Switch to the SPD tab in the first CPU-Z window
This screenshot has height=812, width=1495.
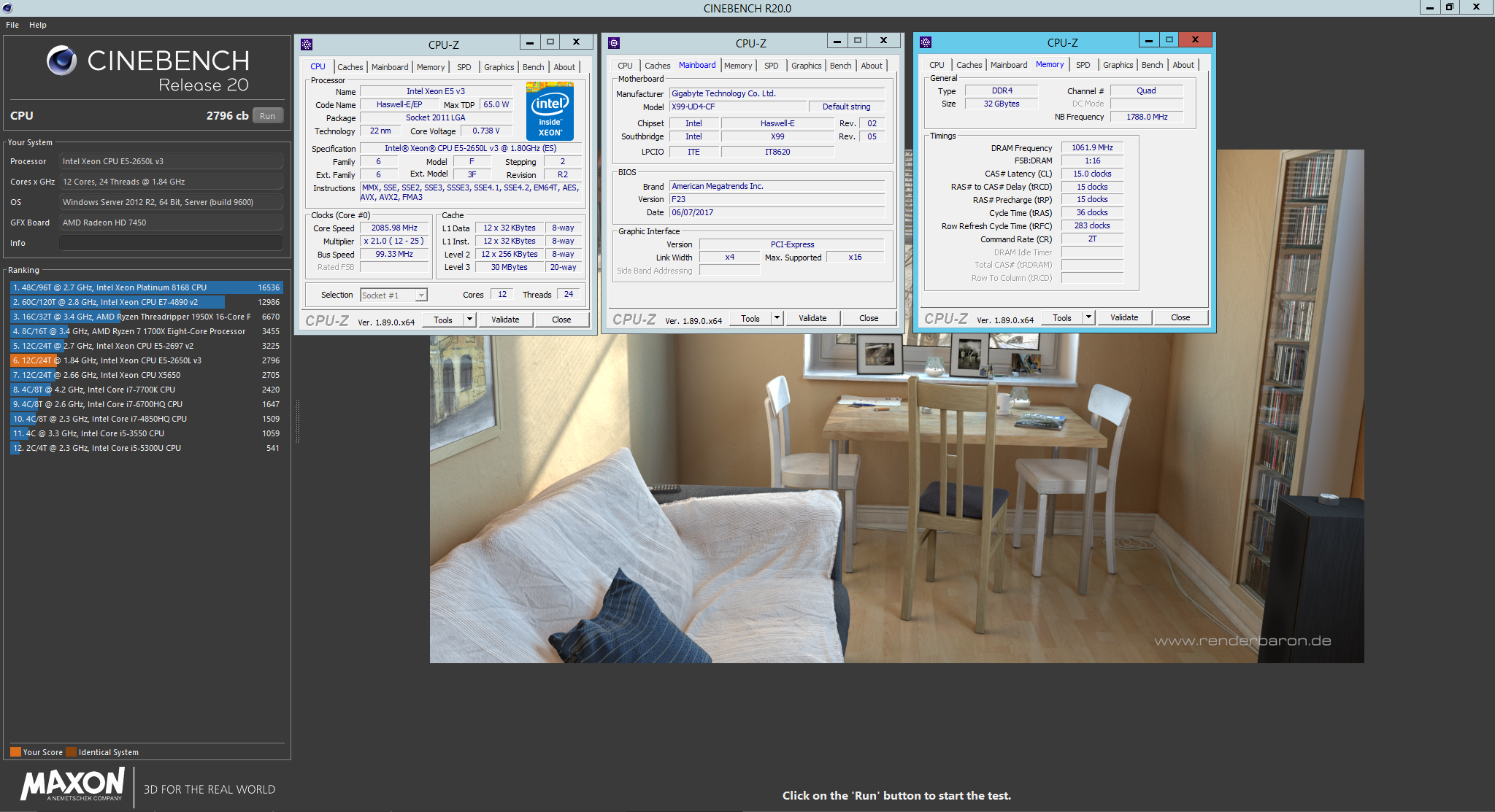[x=464, y=66]
